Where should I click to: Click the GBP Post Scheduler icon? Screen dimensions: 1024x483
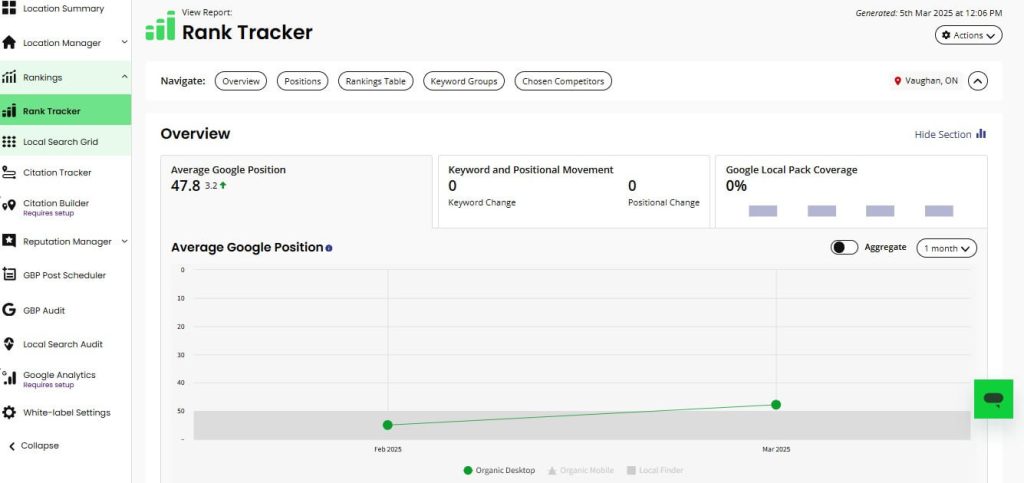9,275
